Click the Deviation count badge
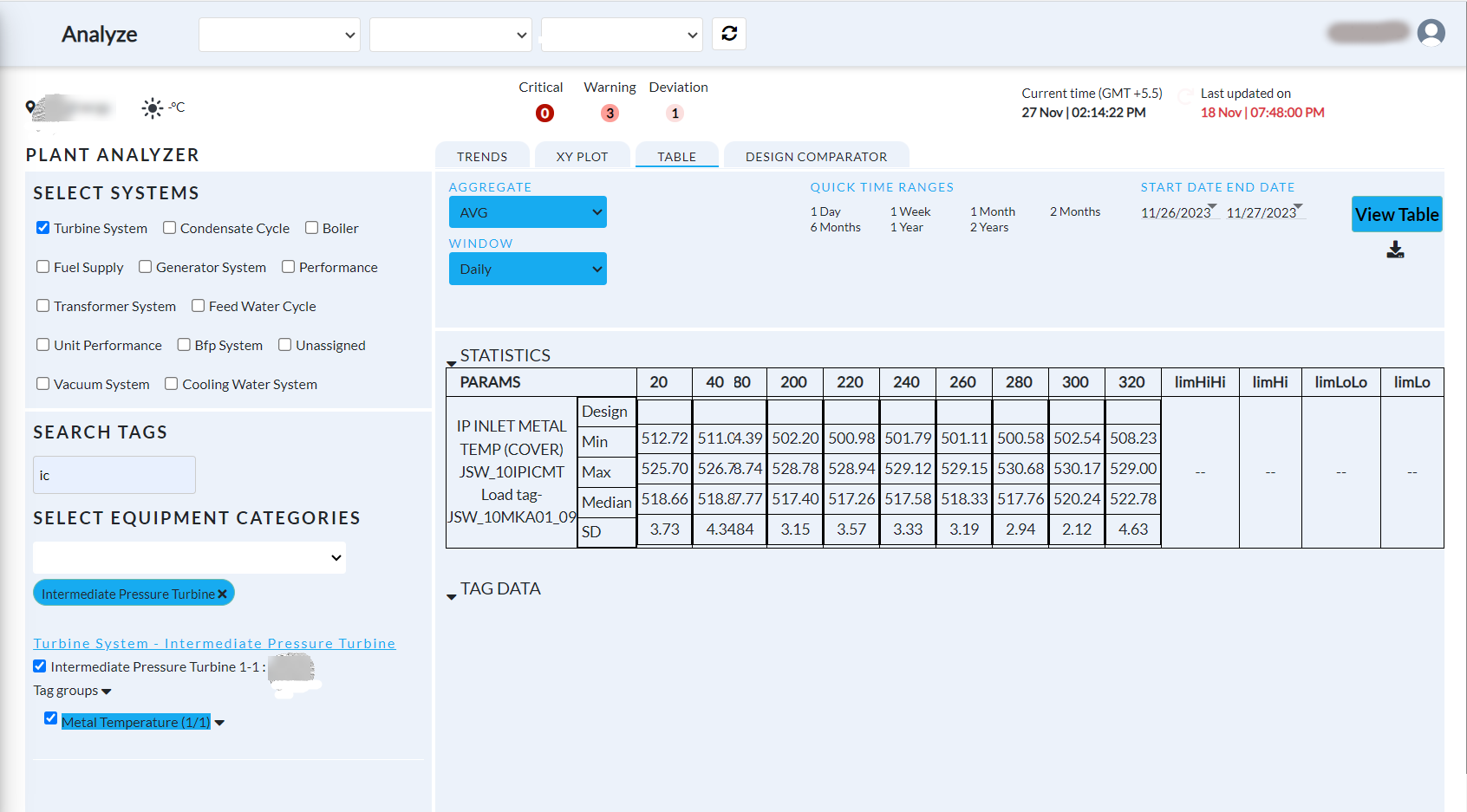The image size is (1467, 812). coord(675,113)
